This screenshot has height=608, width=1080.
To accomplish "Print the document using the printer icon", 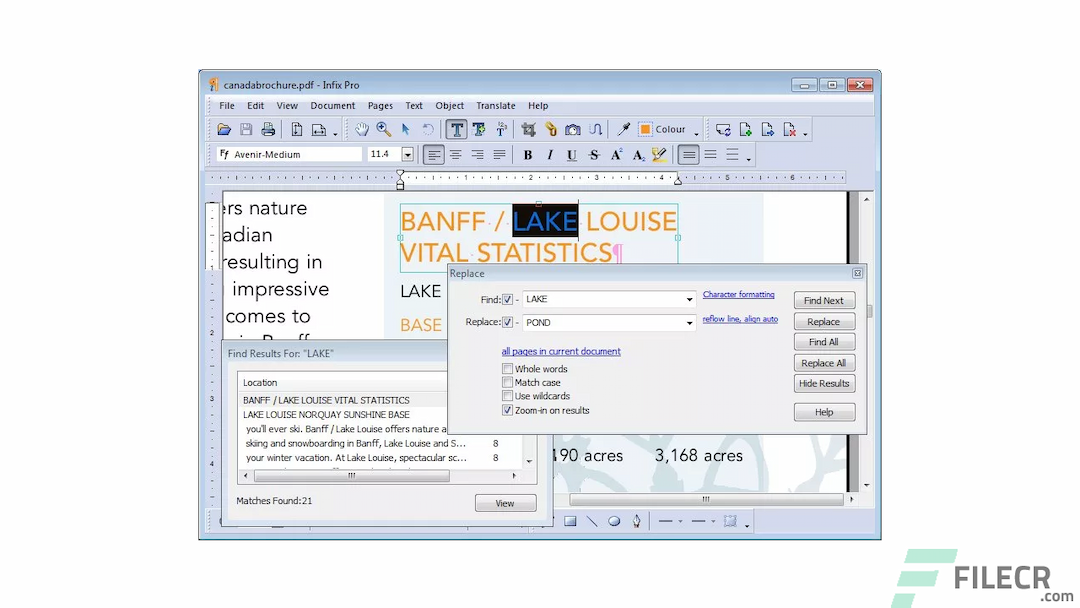I will coord(266,129).
